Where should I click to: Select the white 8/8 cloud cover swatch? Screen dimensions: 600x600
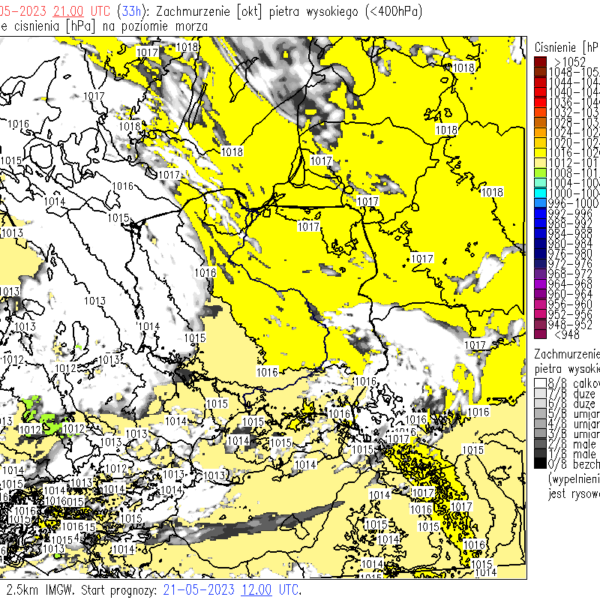click(x=540, y=383)
